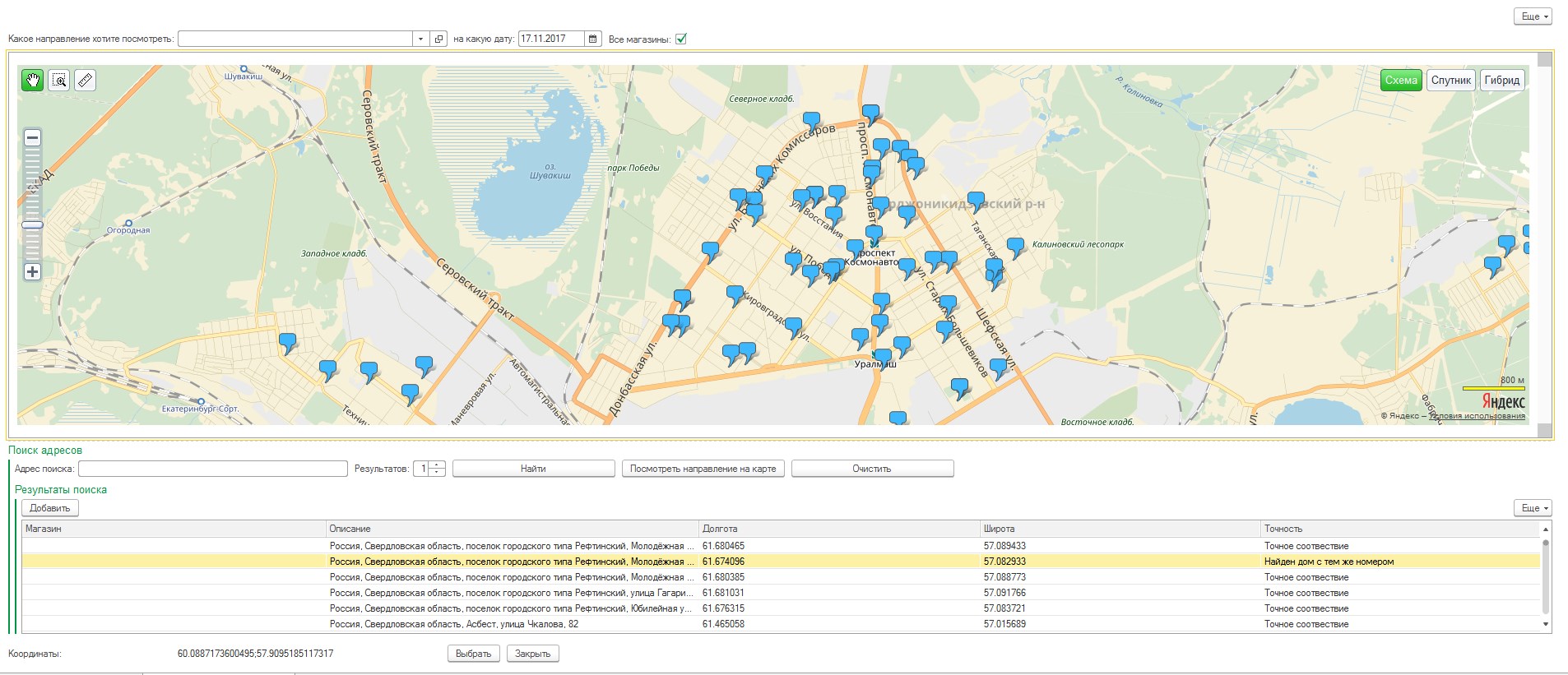Screen dimensions: 1568x675
Task: Select the Схема map mode tab
Action: (x=1400, y=80)
